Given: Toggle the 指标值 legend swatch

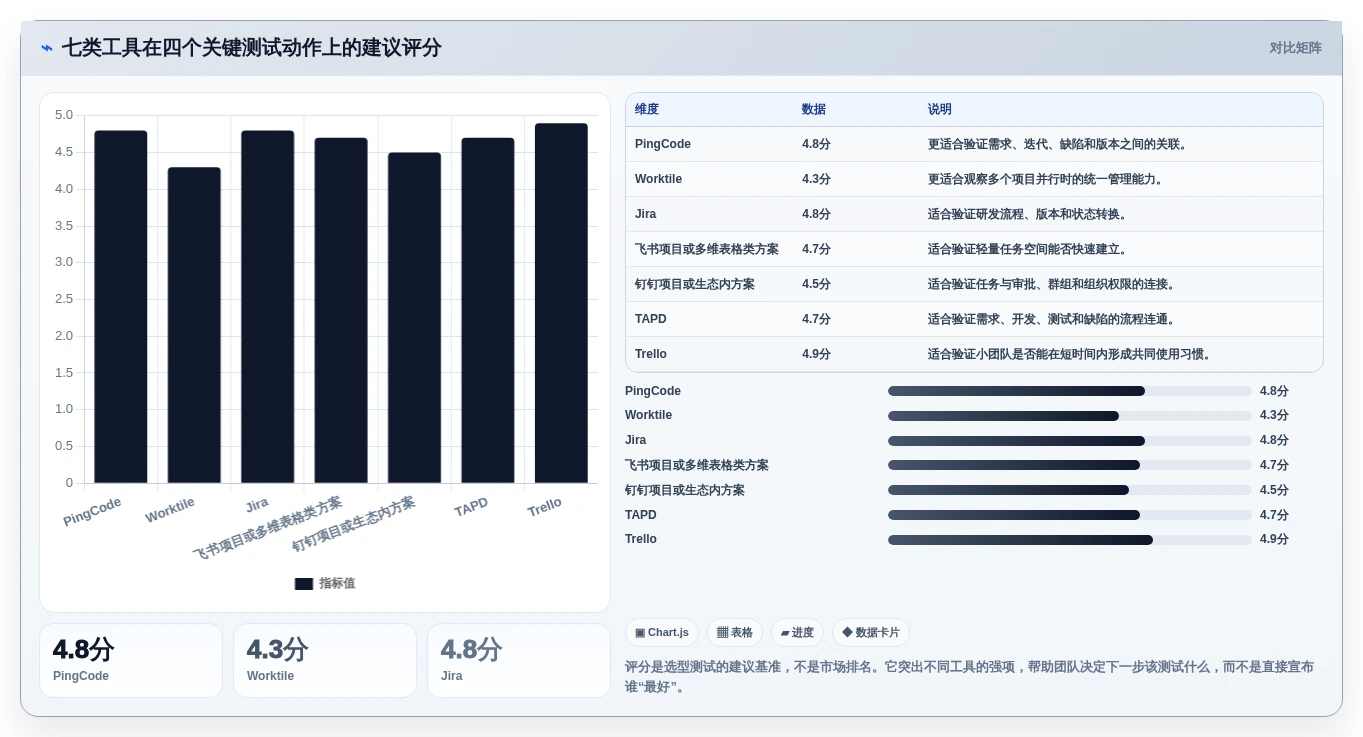Looking at the screenshot, I should (304, 584).
